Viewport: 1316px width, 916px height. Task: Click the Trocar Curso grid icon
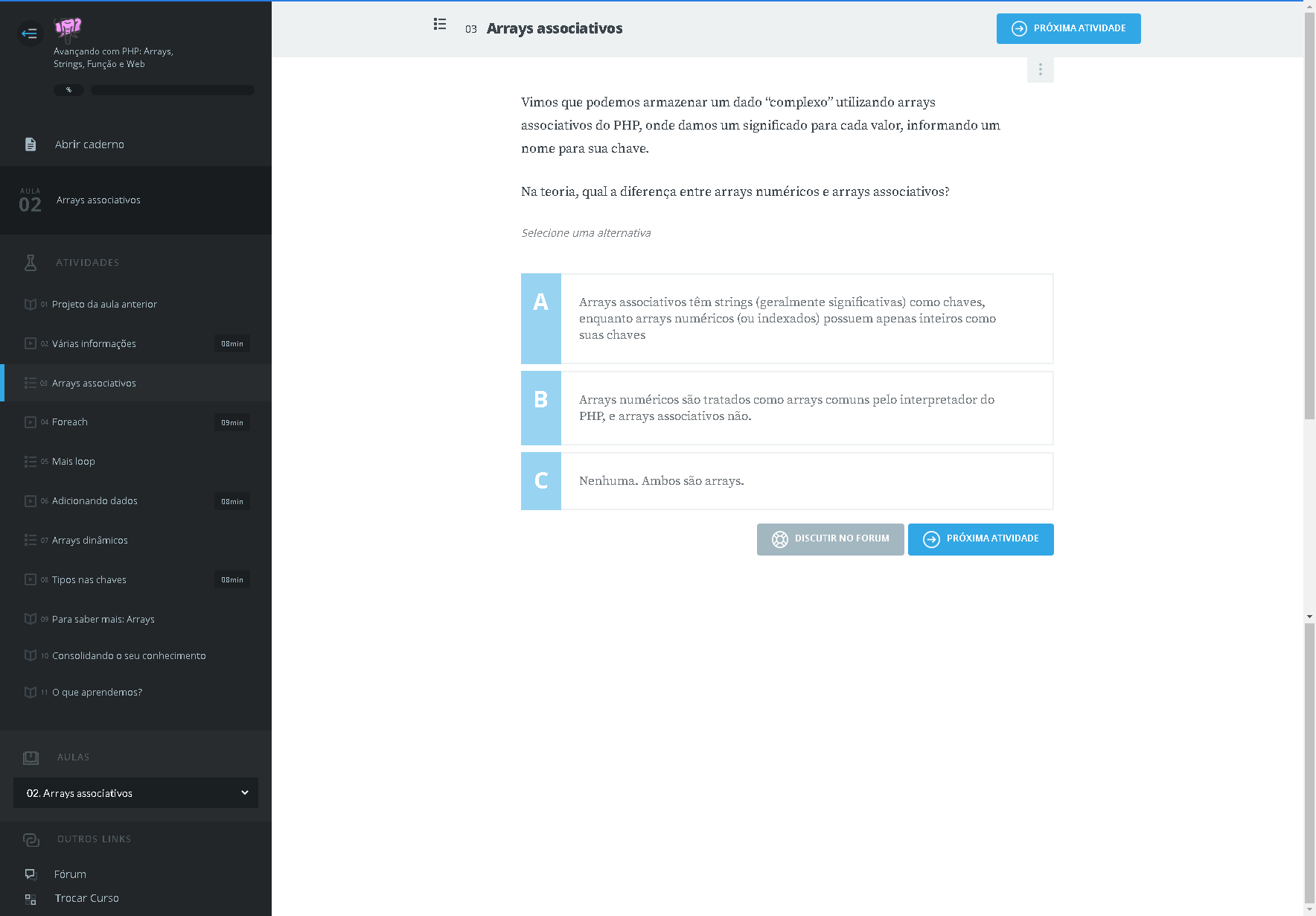click(31, 899)
